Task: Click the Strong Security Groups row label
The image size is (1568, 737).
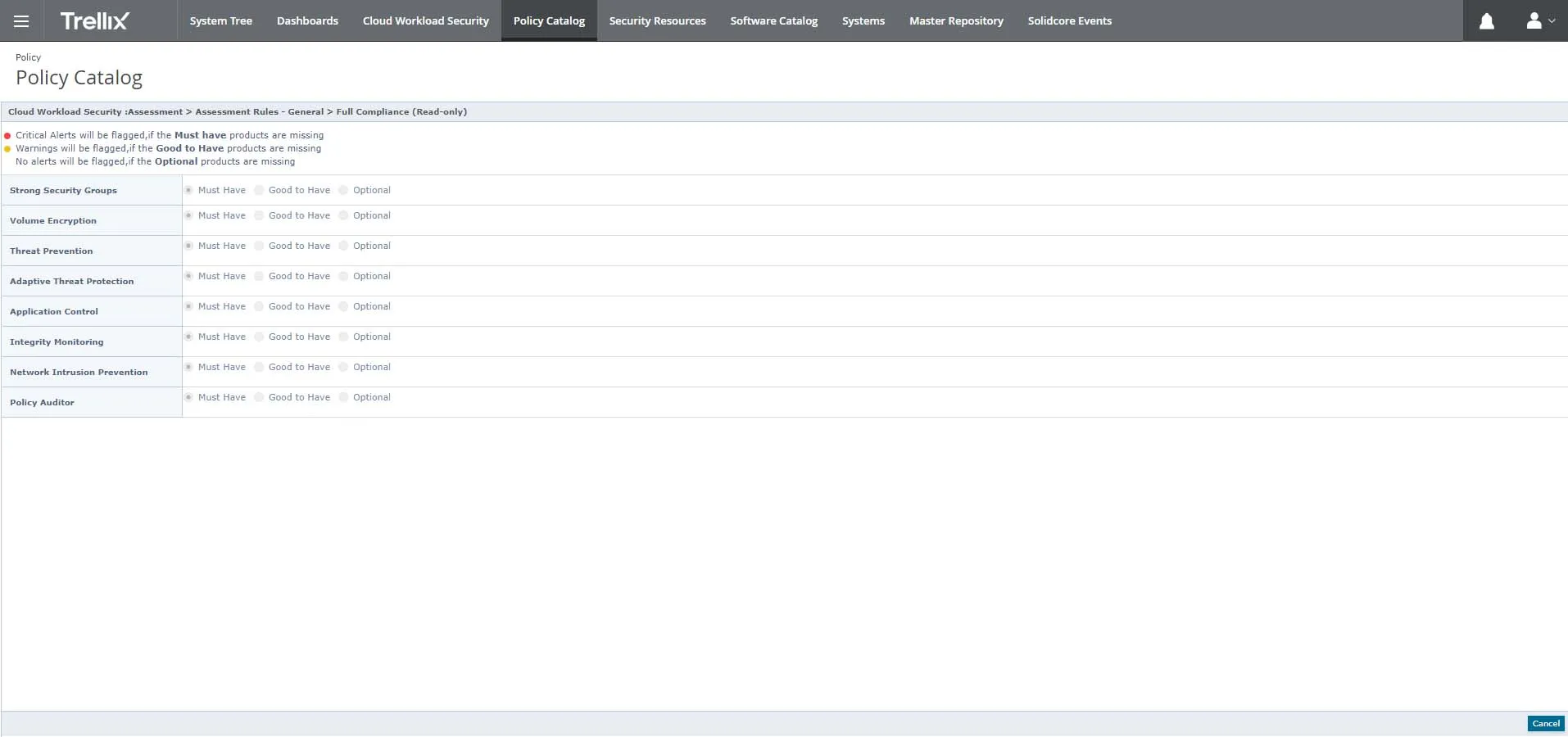Action: tap(63, 191)
